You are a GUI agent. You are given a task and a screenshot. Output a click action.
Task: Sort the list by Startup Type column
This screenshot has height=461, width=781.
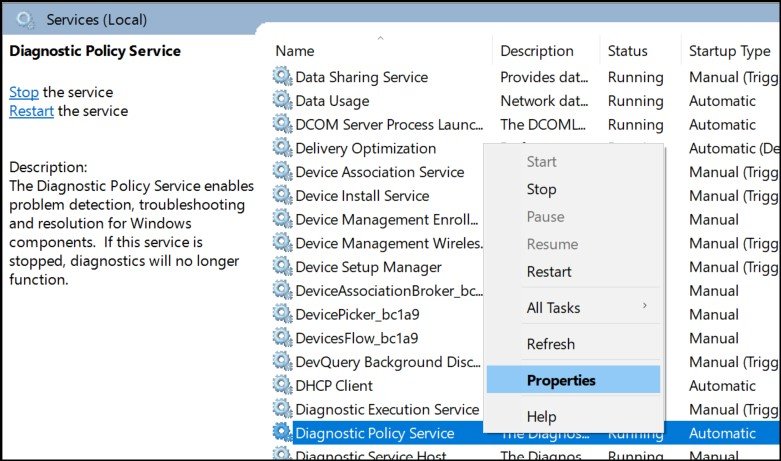[x=729, y=51]
